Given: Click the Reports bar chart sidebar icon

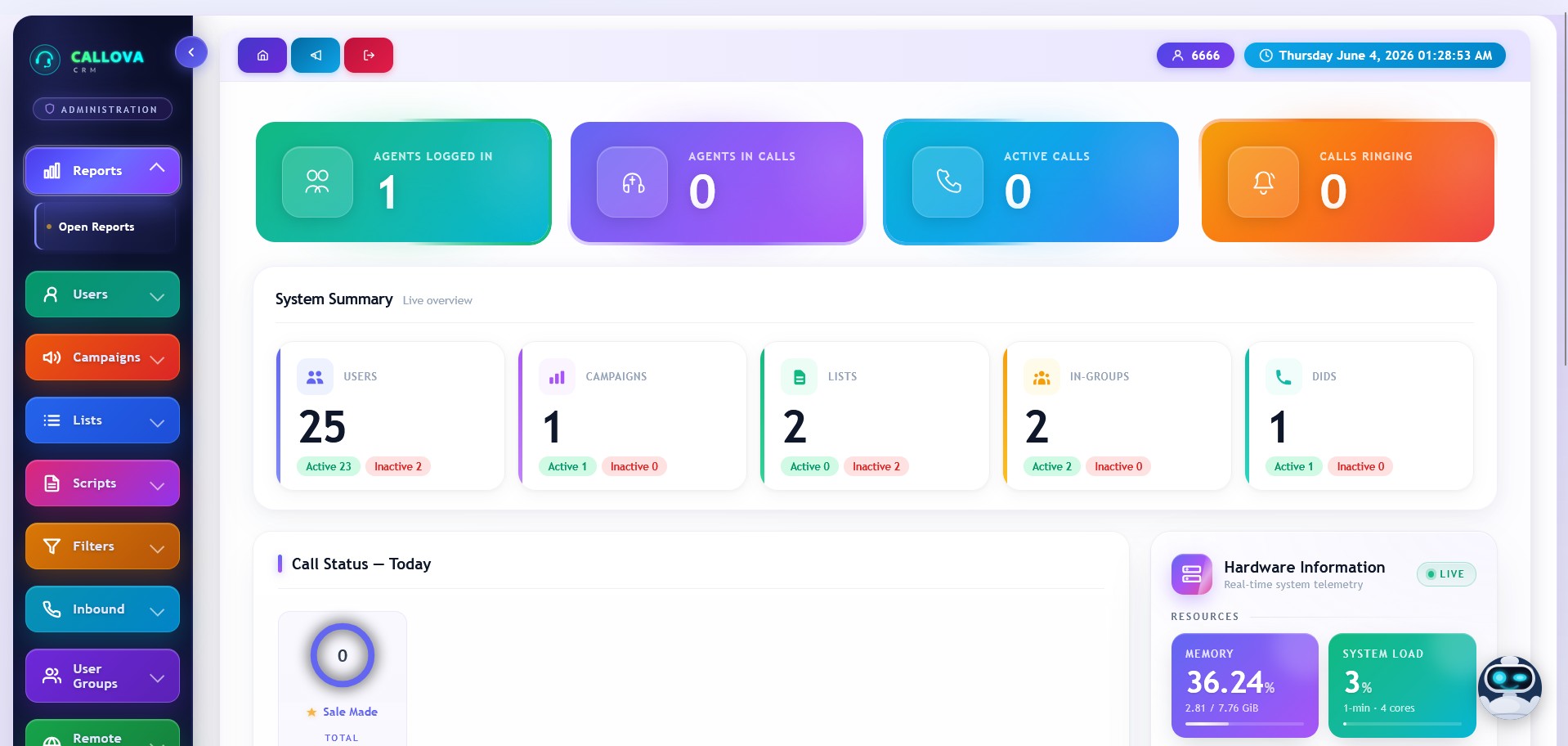Looking at the screenshot, I should point(52,170).
